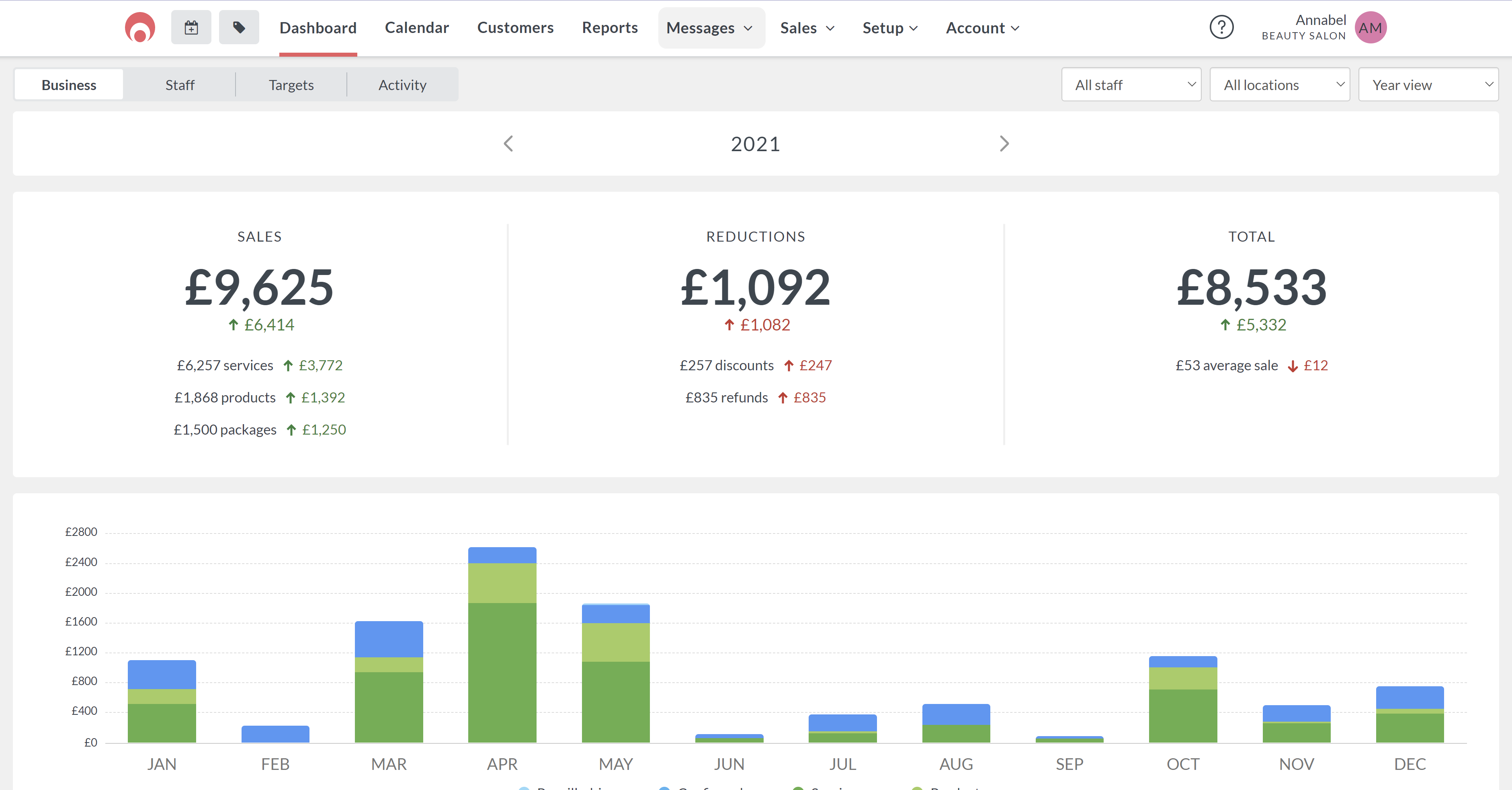Click the JAN bar in the chart
This screenshot has width=1512, height=790.
(x=162, y=702)
